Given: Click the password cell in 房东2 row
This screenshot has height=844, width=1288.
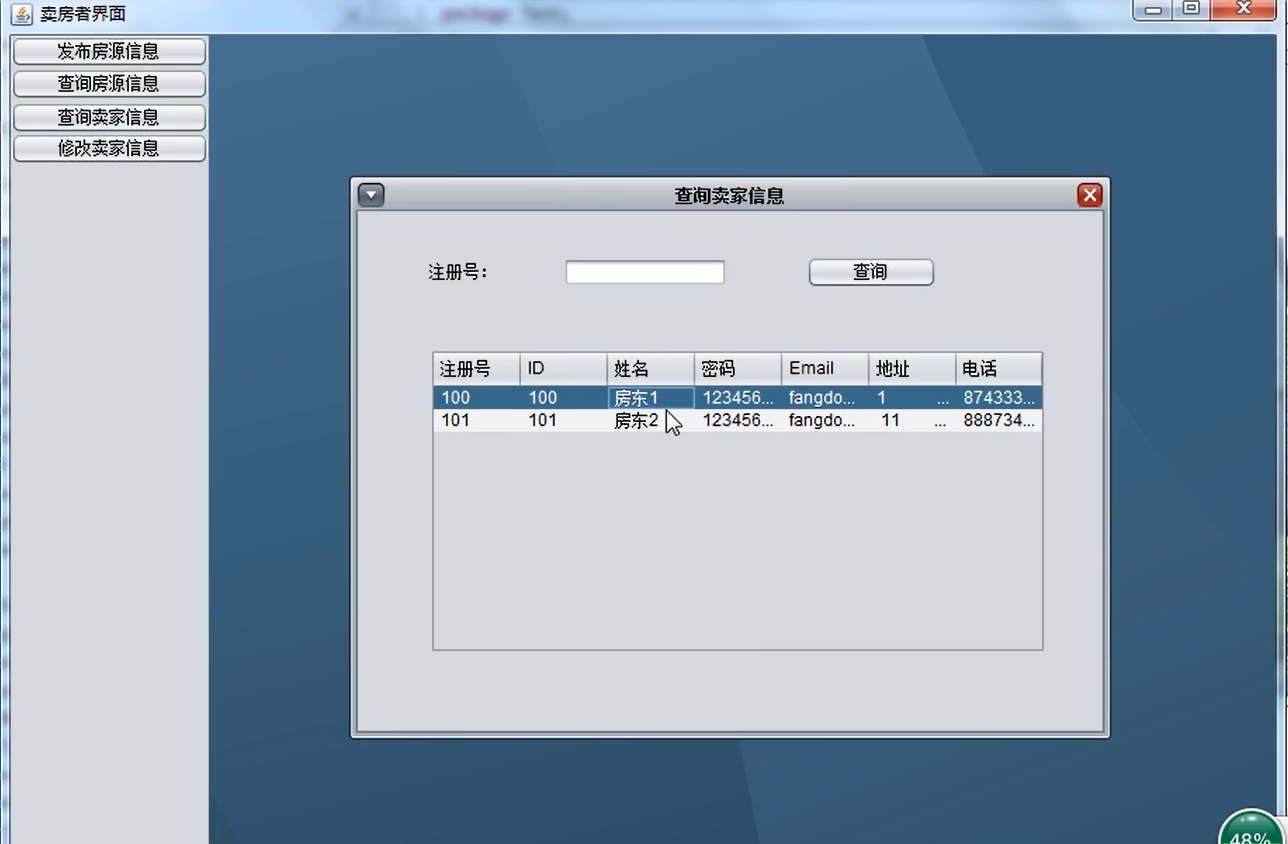Looking at the screenshot, I should [x=738, y=421].
